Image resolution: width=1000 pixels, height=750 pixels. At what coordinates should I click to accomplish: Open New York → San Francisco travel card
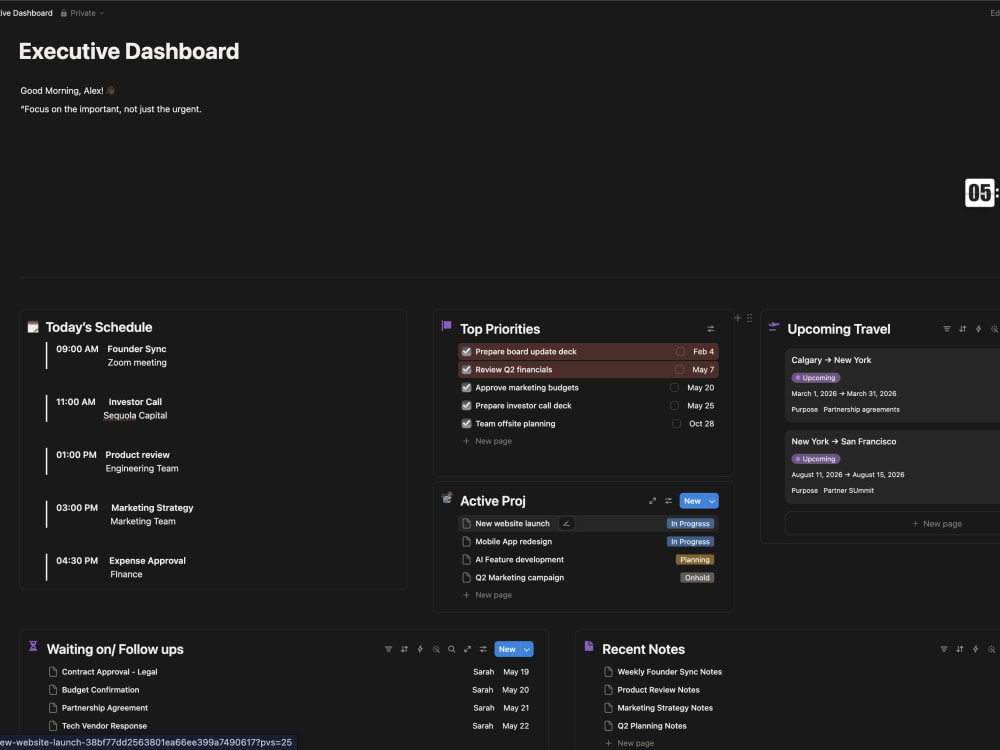tap(893, 466)
